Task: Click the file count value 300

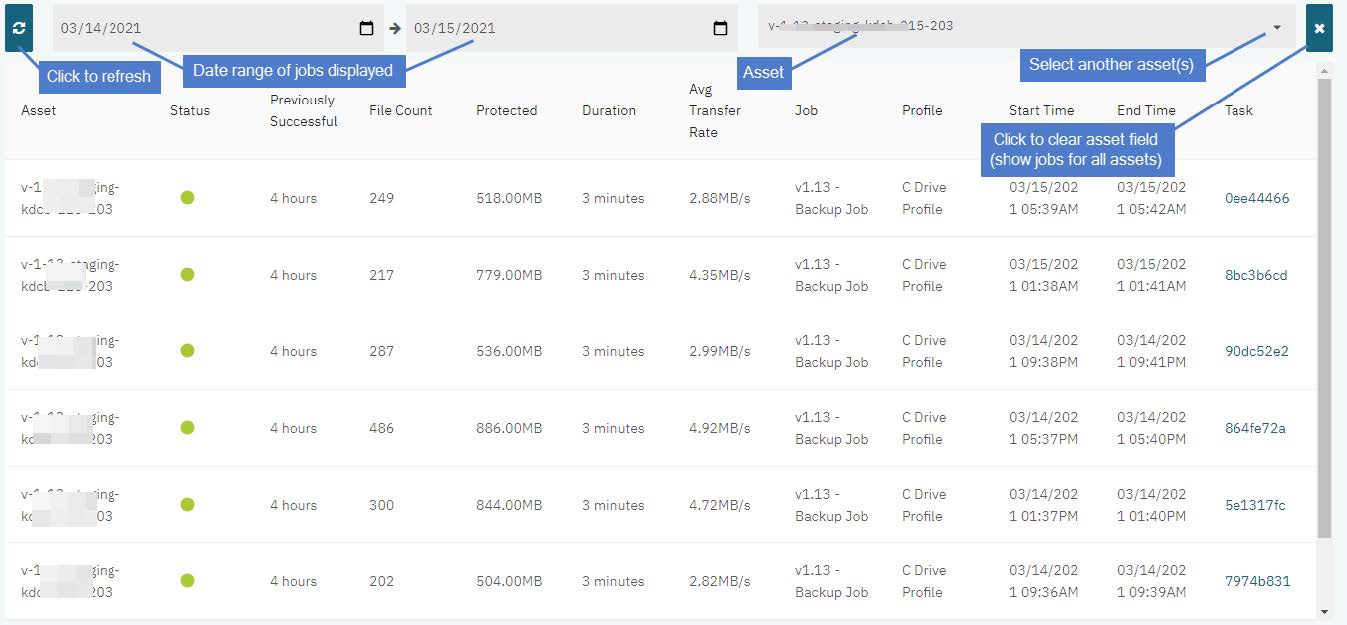Action: coord(381,505)
